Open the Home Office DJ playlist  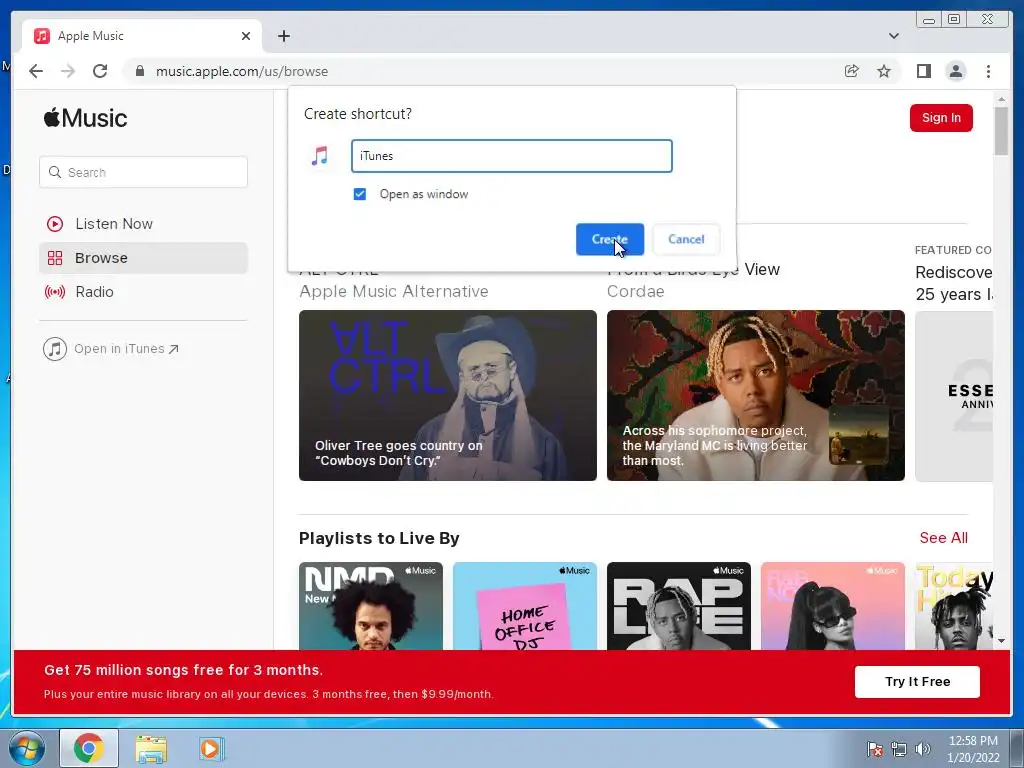524,606
